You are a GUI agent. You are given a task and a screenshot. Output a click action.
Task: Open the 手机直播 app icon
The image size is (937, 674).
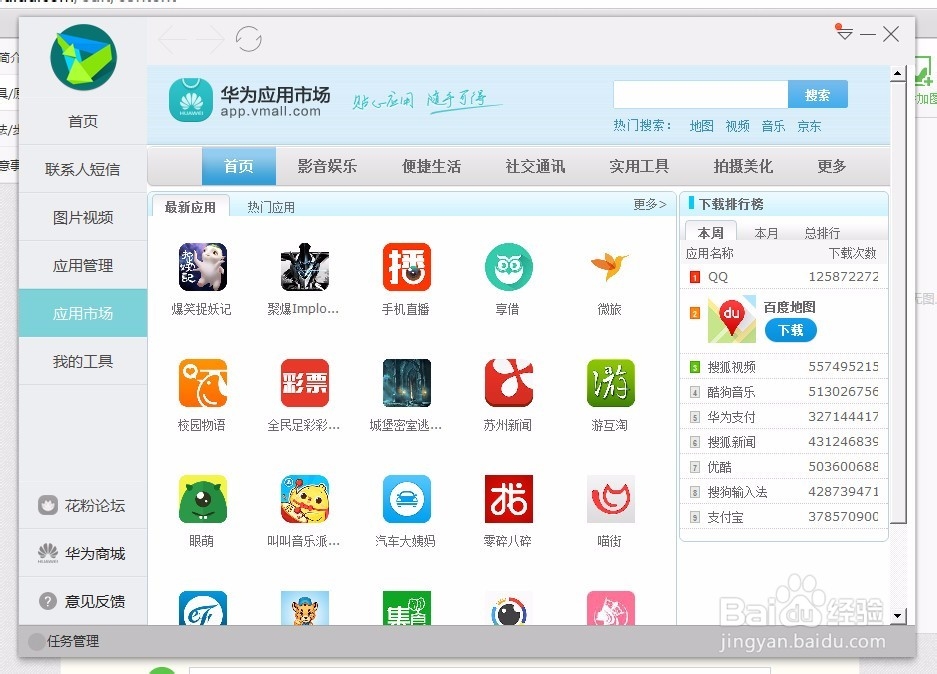406,266
